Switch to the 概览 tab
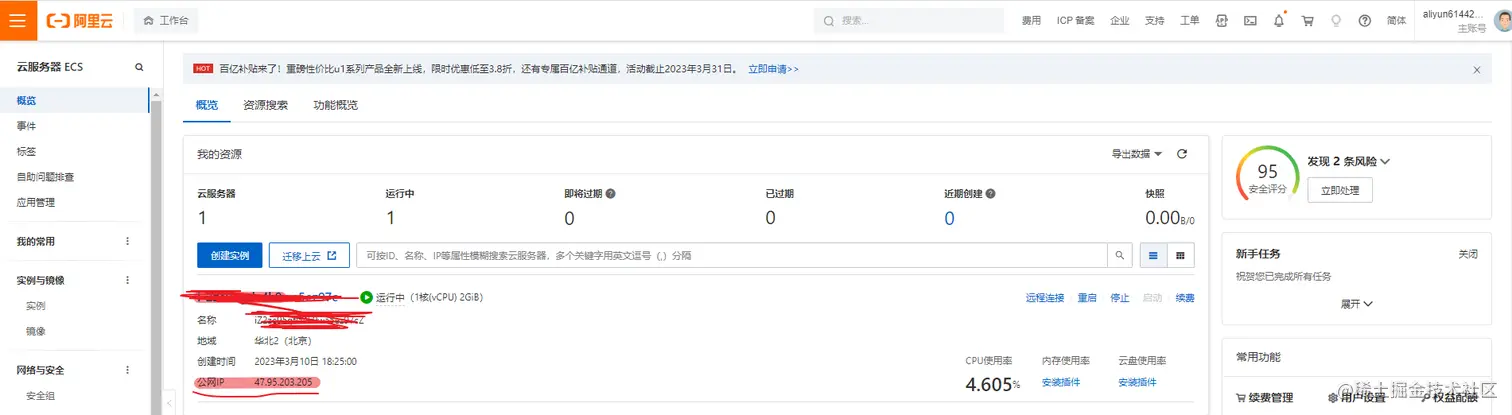The width and height of the screenshot is (1512, 415). [x=207, y=105]
